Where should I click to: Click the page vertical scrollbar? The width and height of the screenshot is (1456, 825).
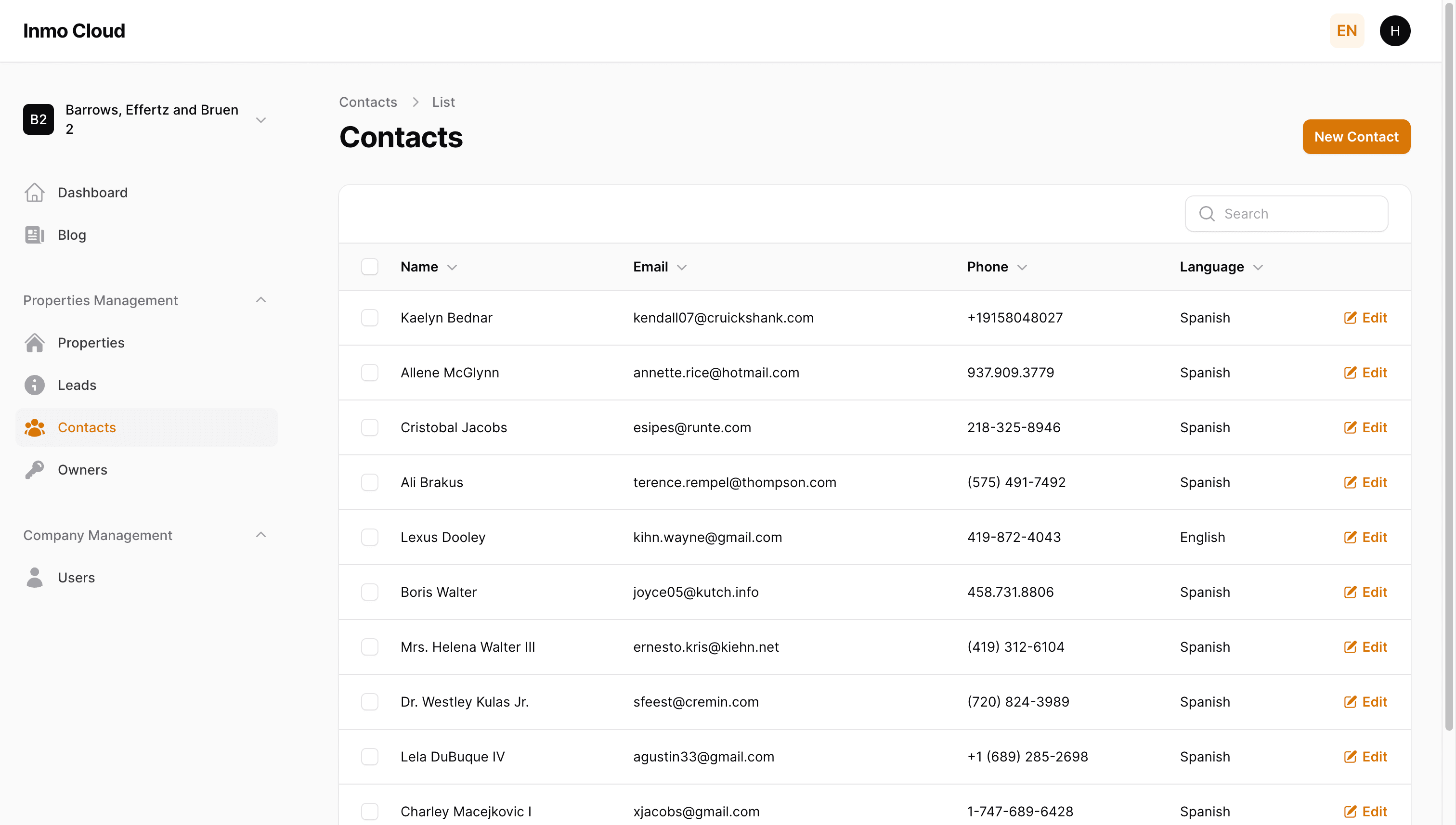(1449, 368)
